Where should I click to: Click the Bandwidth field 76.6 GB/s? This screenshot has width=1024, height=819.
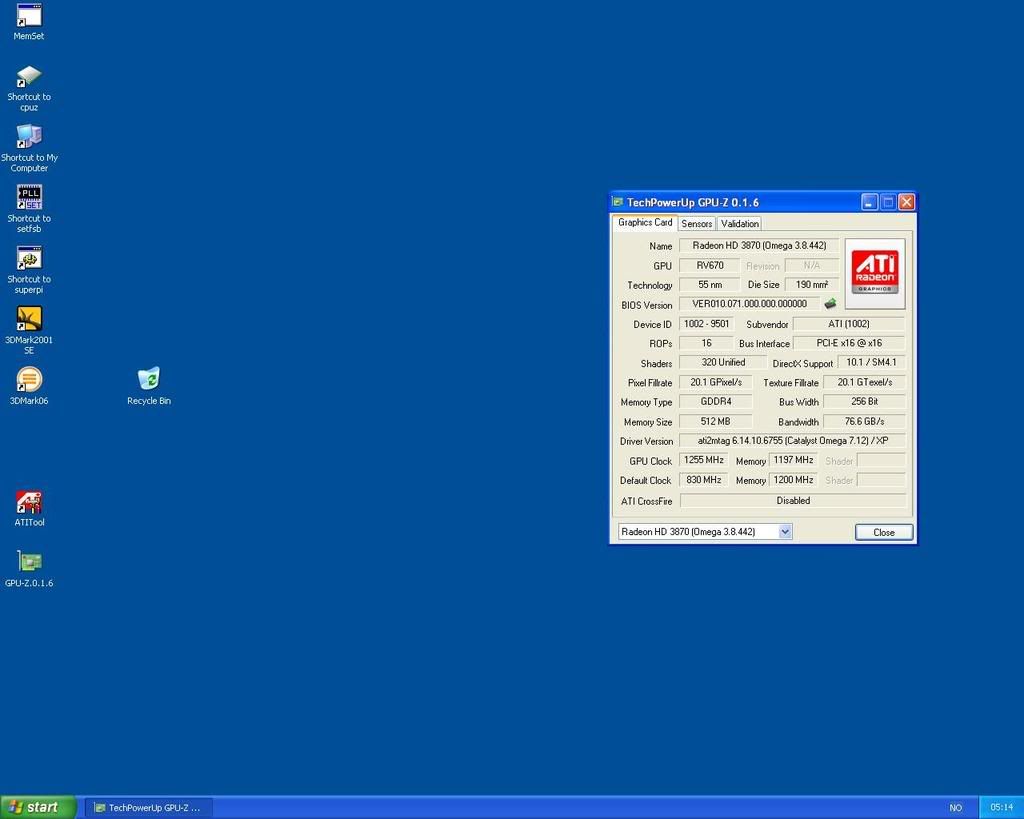[x=865, y=421]
